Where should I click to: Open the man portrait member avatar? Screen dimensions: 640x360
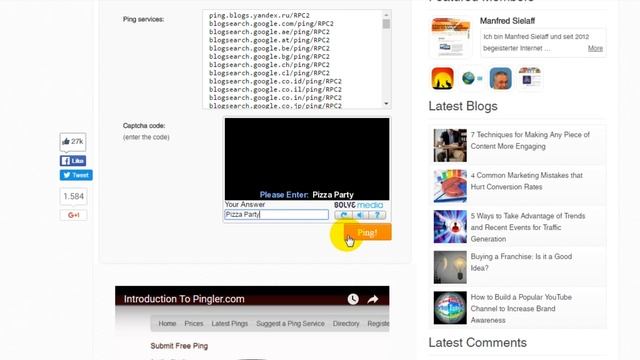click(x=500, y=78)
